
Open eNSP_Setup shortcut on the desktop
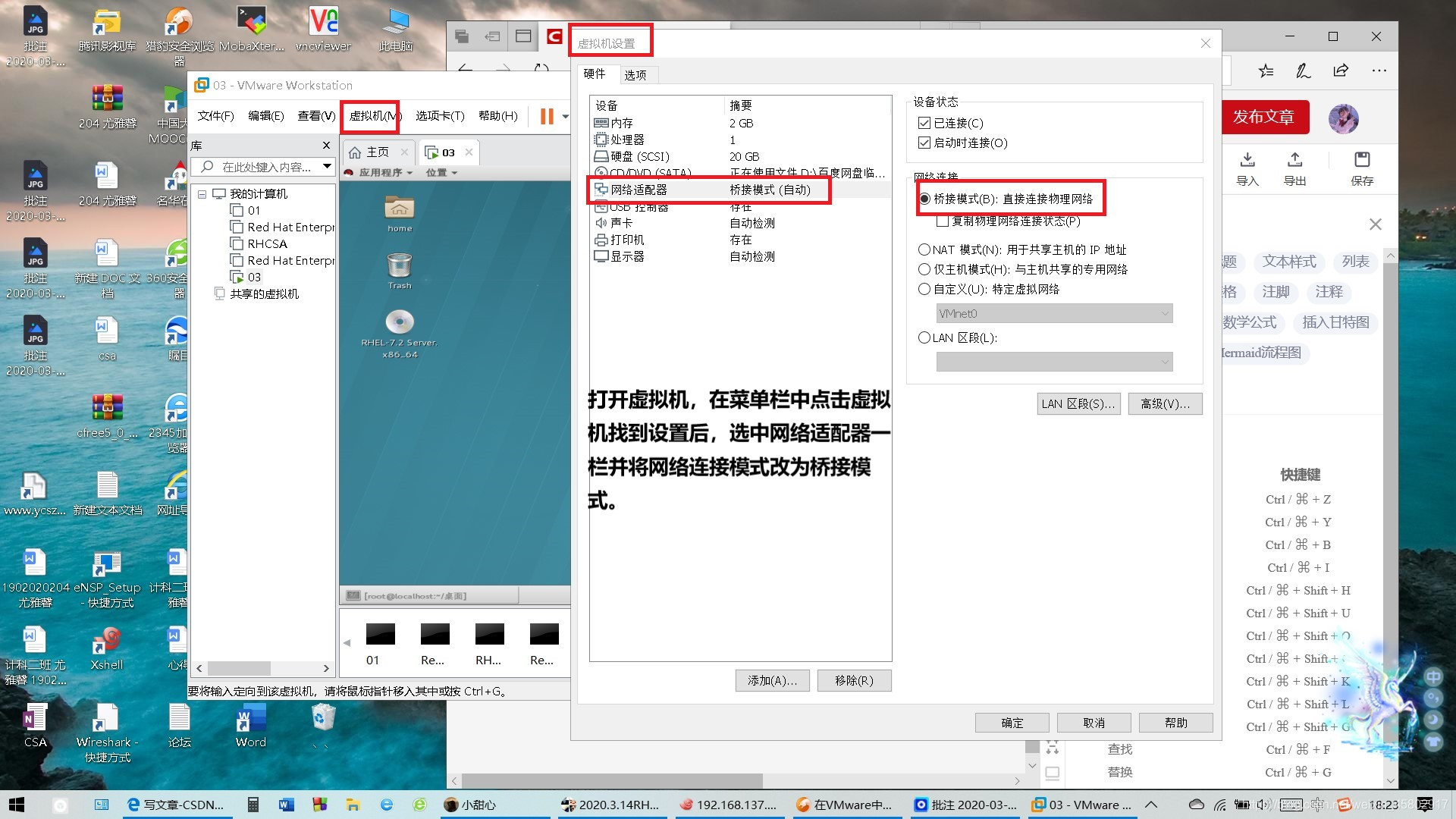pos(107,578)
